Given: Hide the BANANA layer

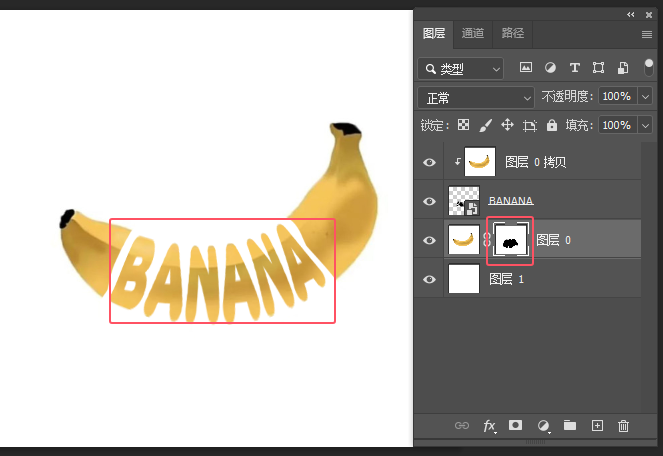Looking at the screenshot, I should tap(429, 201).
